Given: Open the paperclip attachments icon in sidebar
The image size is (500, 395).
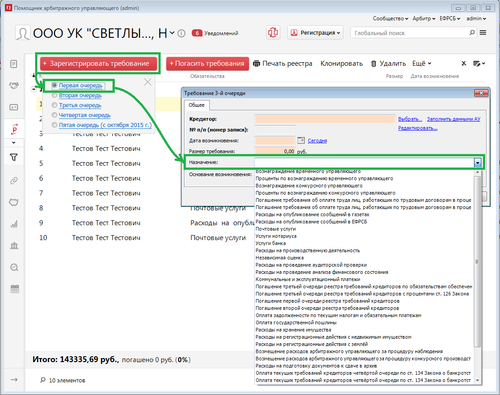Looking at the screenshot, I should [14, 181].
